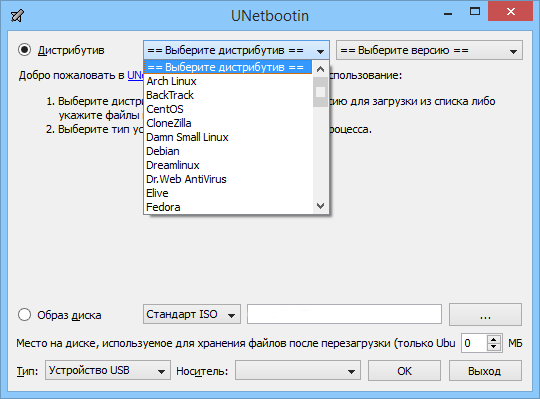
Task: Decrease persistent space with down spinner
Action: click(494, 347)
